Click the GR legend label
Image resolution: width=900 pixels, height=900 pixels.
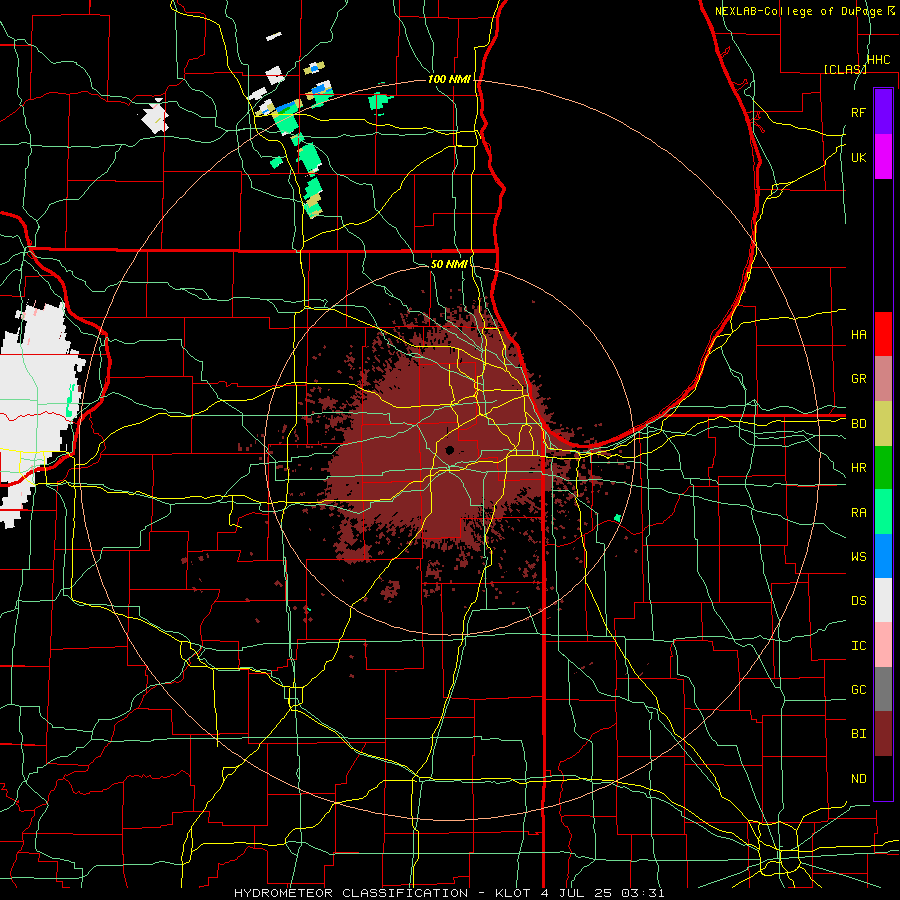point(859,379)
